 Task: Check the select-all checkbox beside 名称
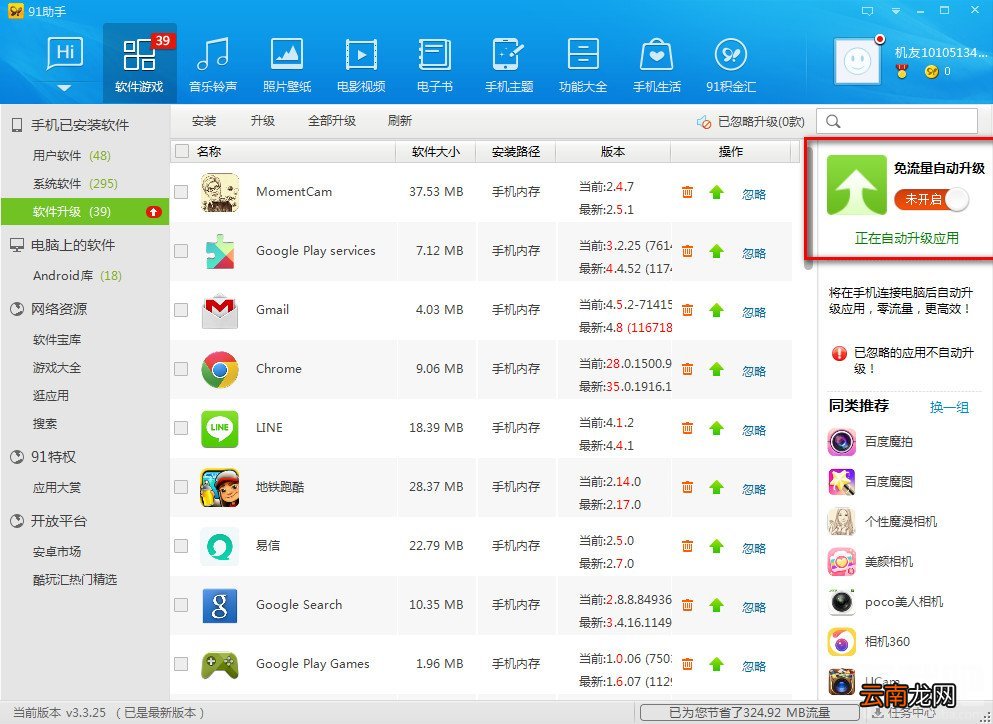point(182,151)
